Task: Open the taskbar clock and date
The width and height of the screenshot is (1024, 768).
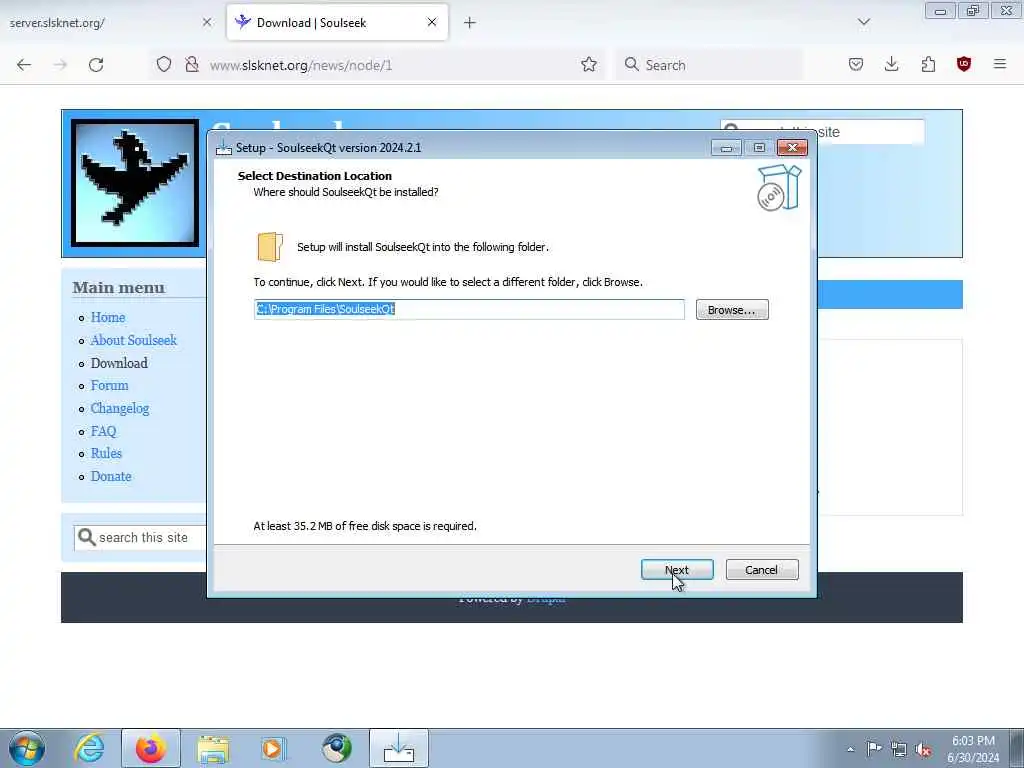Action: point(973,749)
